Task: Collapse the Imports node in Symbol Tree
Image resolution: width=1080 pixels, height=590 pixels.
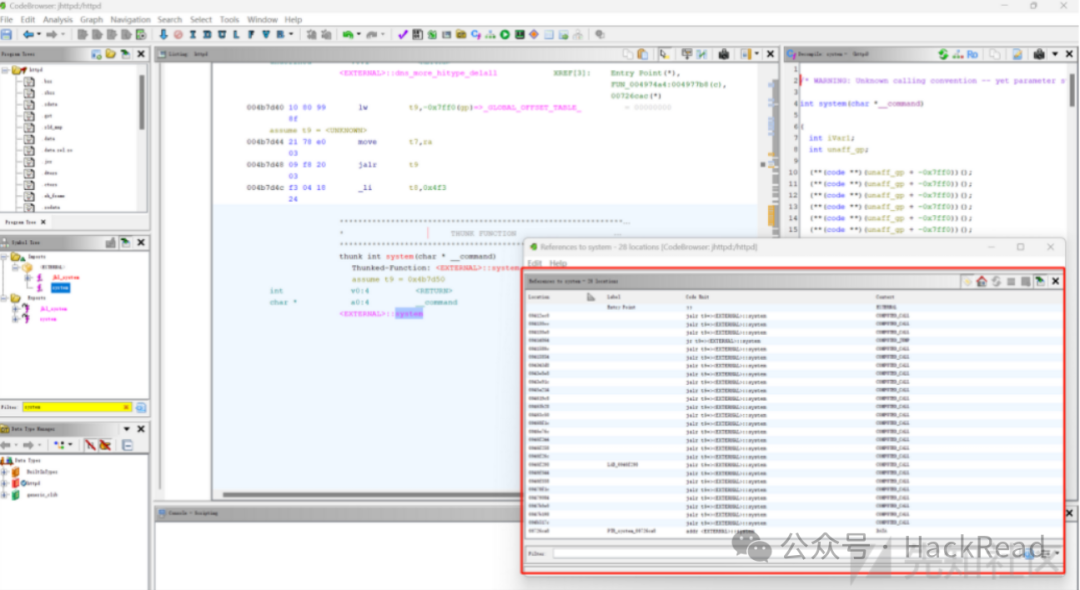Action: [4, 257]
